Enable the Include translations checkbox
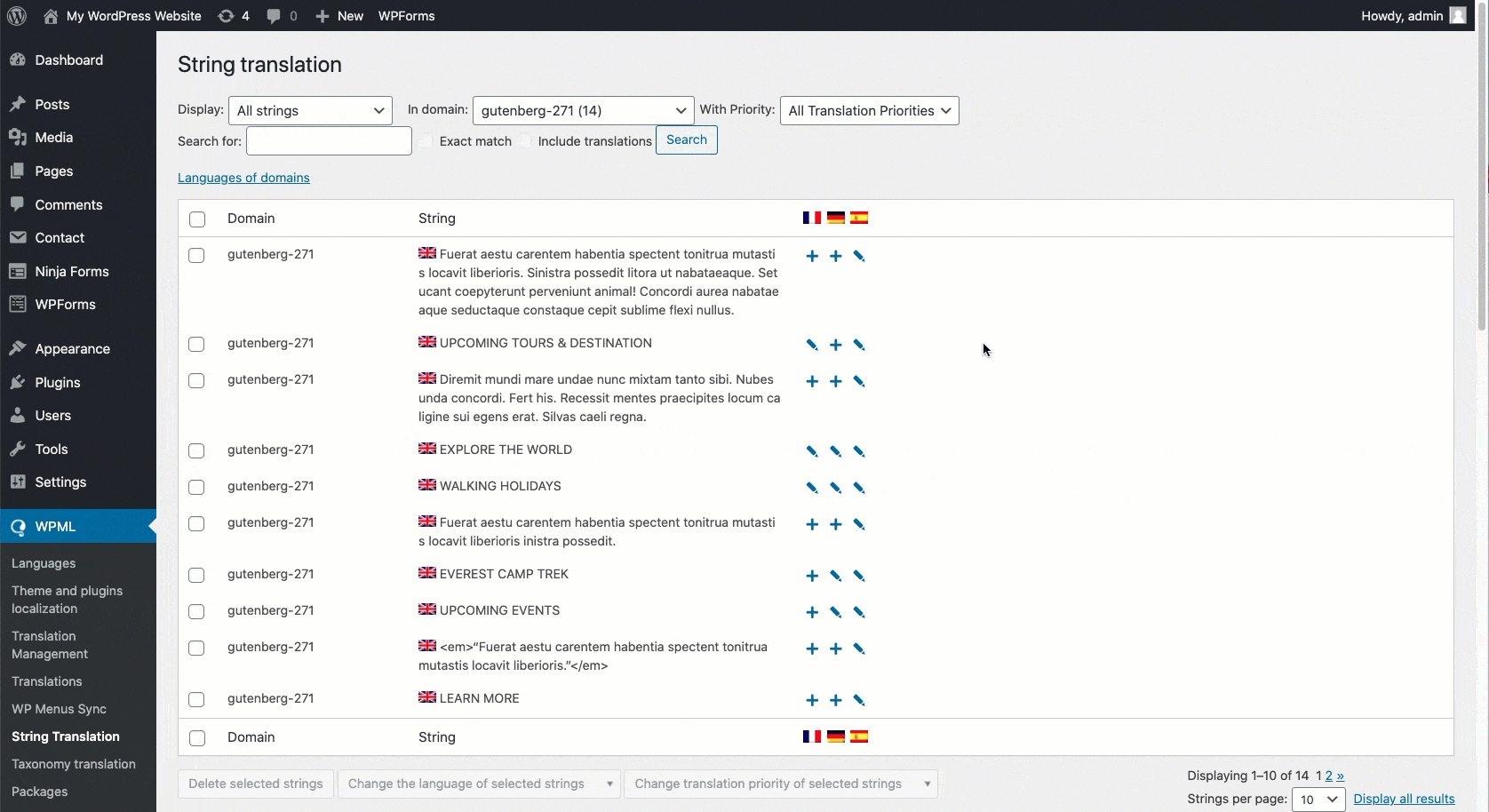 point(525,141)
